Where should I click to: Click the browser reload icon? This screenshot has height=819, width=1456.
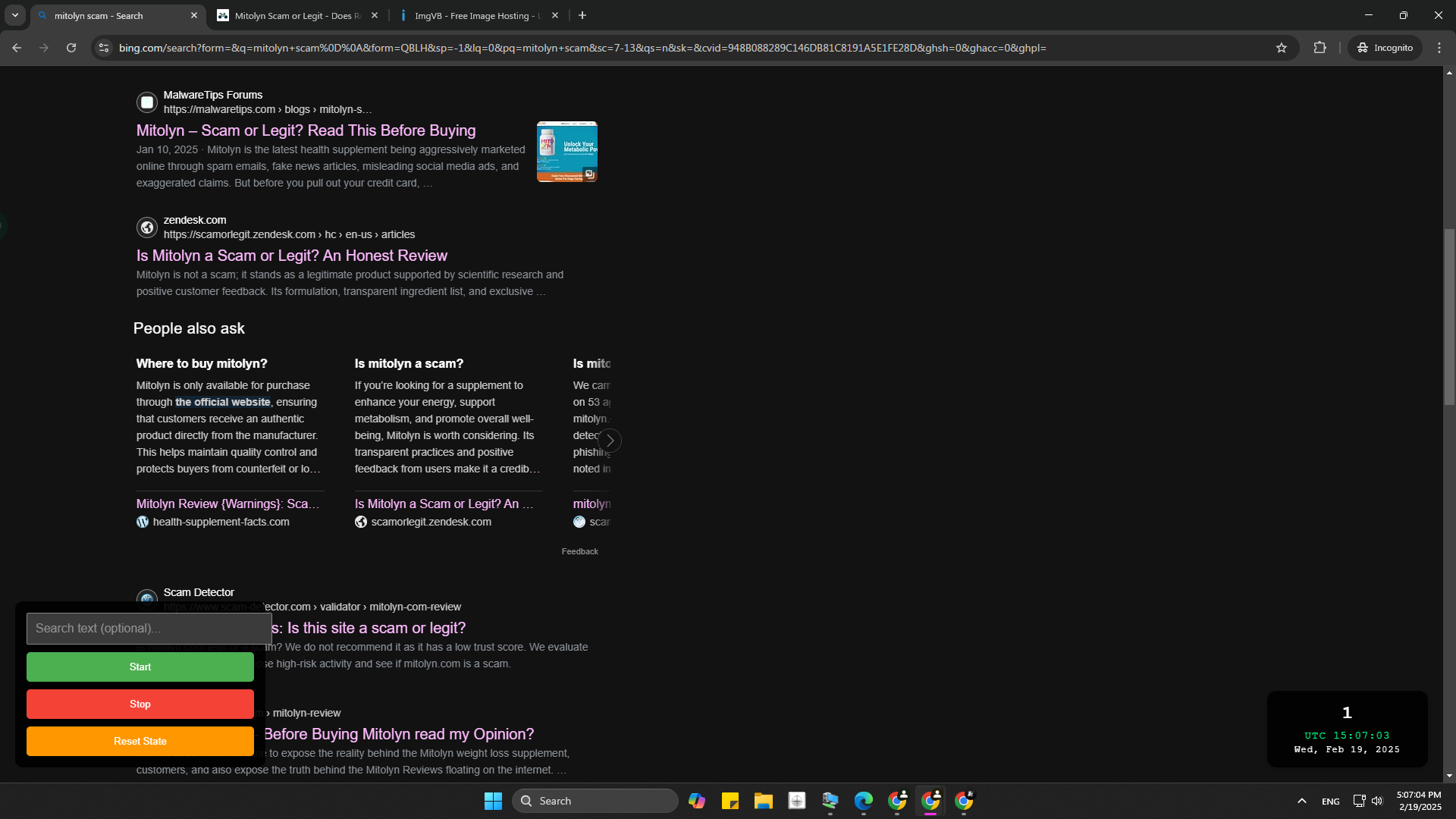[71, 48]
